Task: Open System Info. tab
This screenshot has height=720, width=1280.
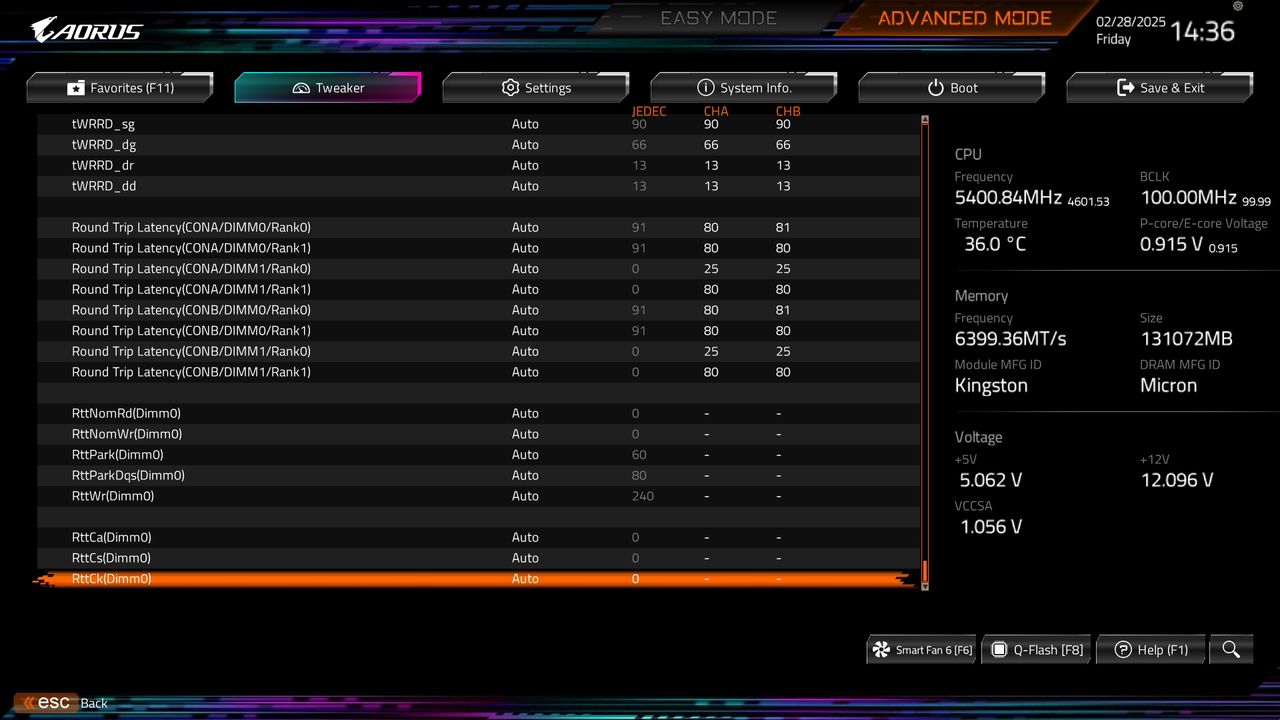Action: (x=744, y=88)
